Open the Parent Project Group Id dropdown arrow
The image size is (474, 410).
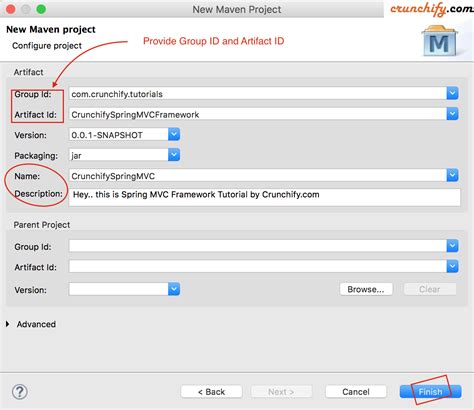pyautogui.click(x=452, y=246)
